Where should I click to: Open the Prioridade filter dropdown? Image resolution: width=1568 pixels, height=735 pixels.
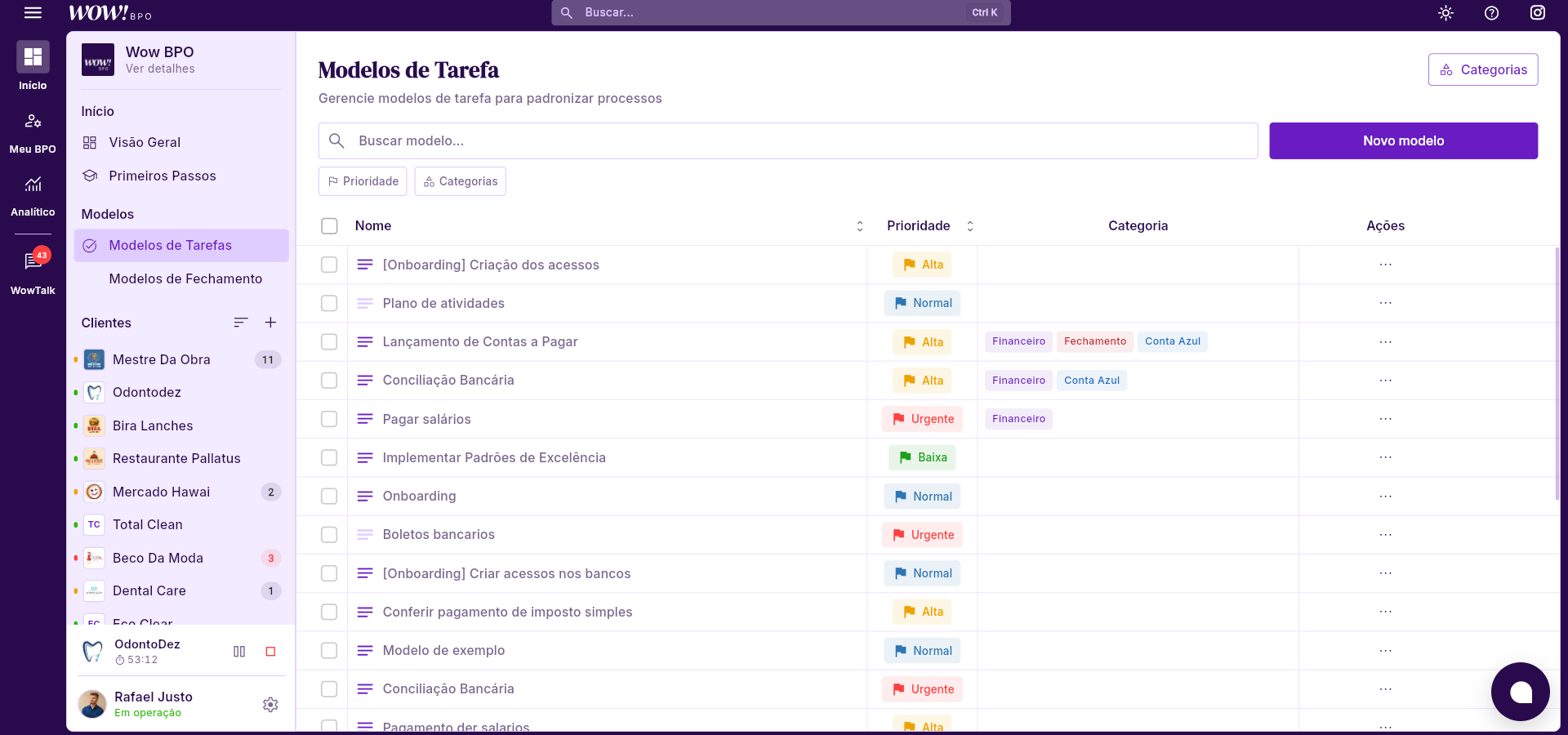[363, 181]
